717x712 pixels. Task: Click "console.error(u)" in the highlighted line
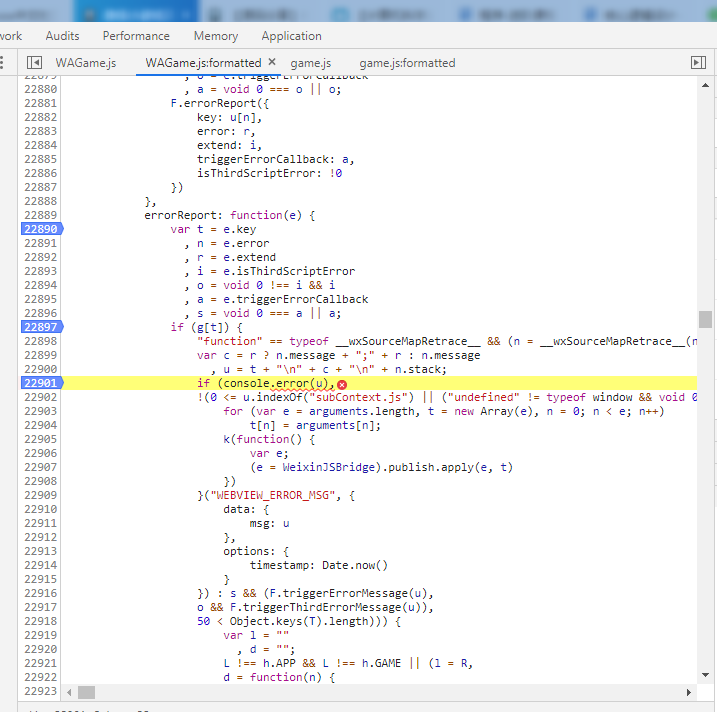pos(276,383)
